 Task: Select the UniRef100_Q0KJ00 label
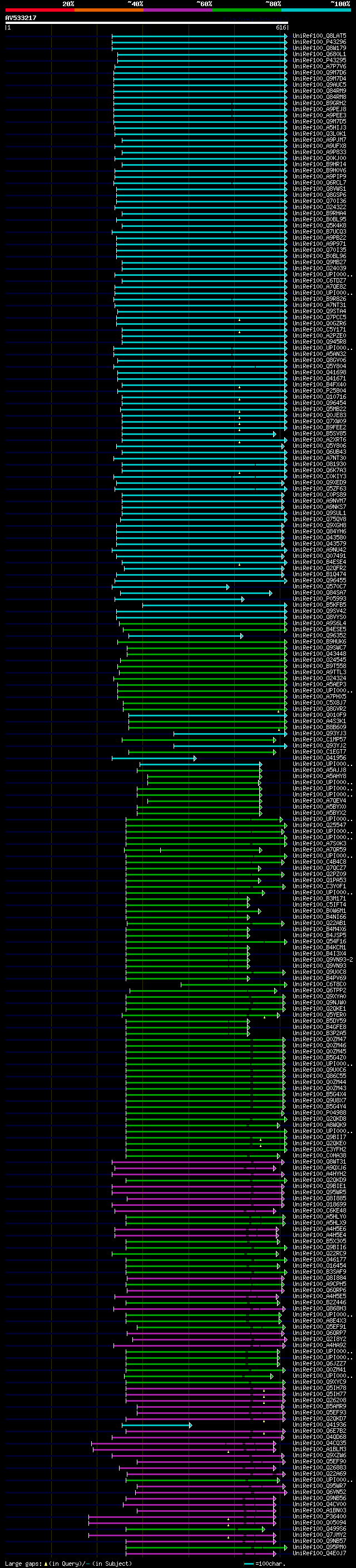coord(319,157)
